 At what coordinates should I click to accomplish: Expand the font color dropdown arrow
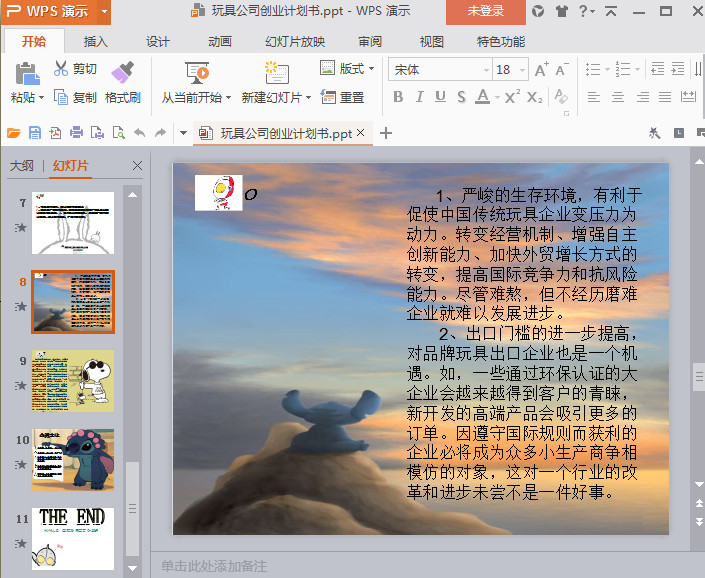click(497, 98)
